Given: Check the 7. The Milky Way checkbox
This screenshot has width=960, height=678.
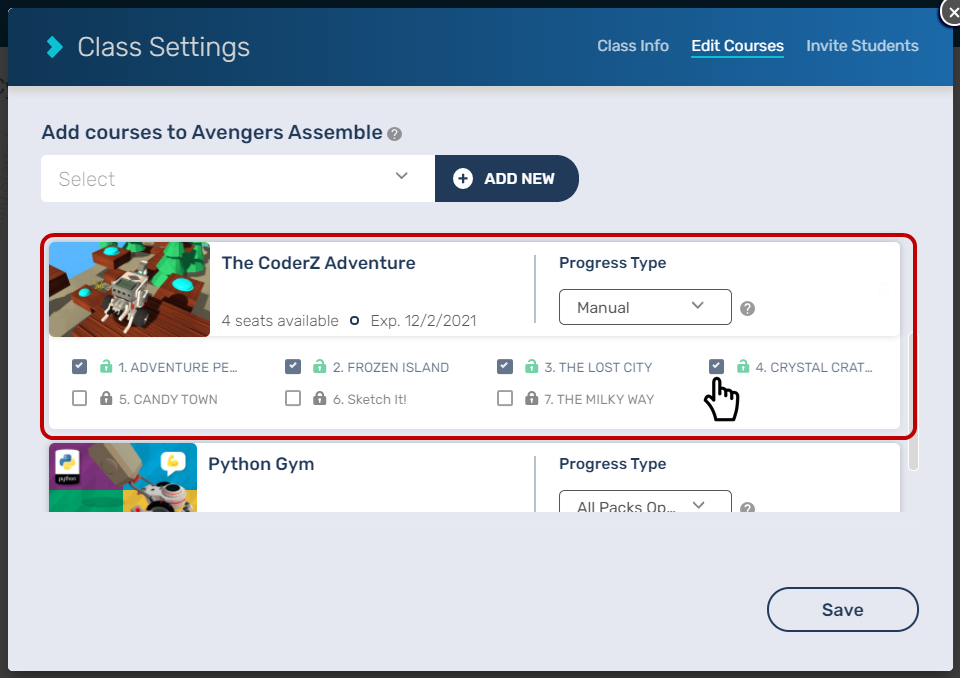Looking at the screenshot, I should point(505,398).
